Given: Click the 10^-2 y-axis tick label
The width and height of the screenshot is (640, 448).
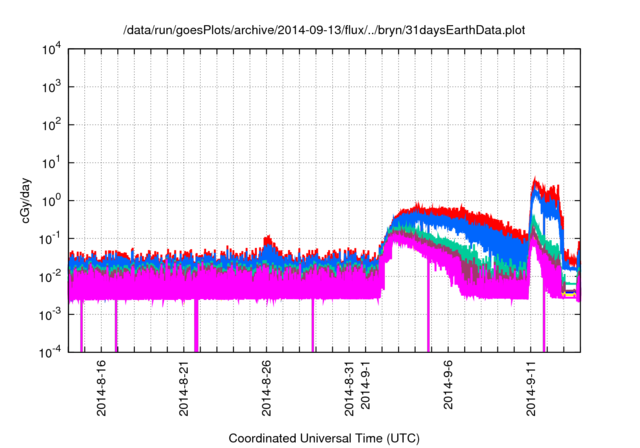Looking at the screenshot, I should pyautogui.click(x=47, y=276).
